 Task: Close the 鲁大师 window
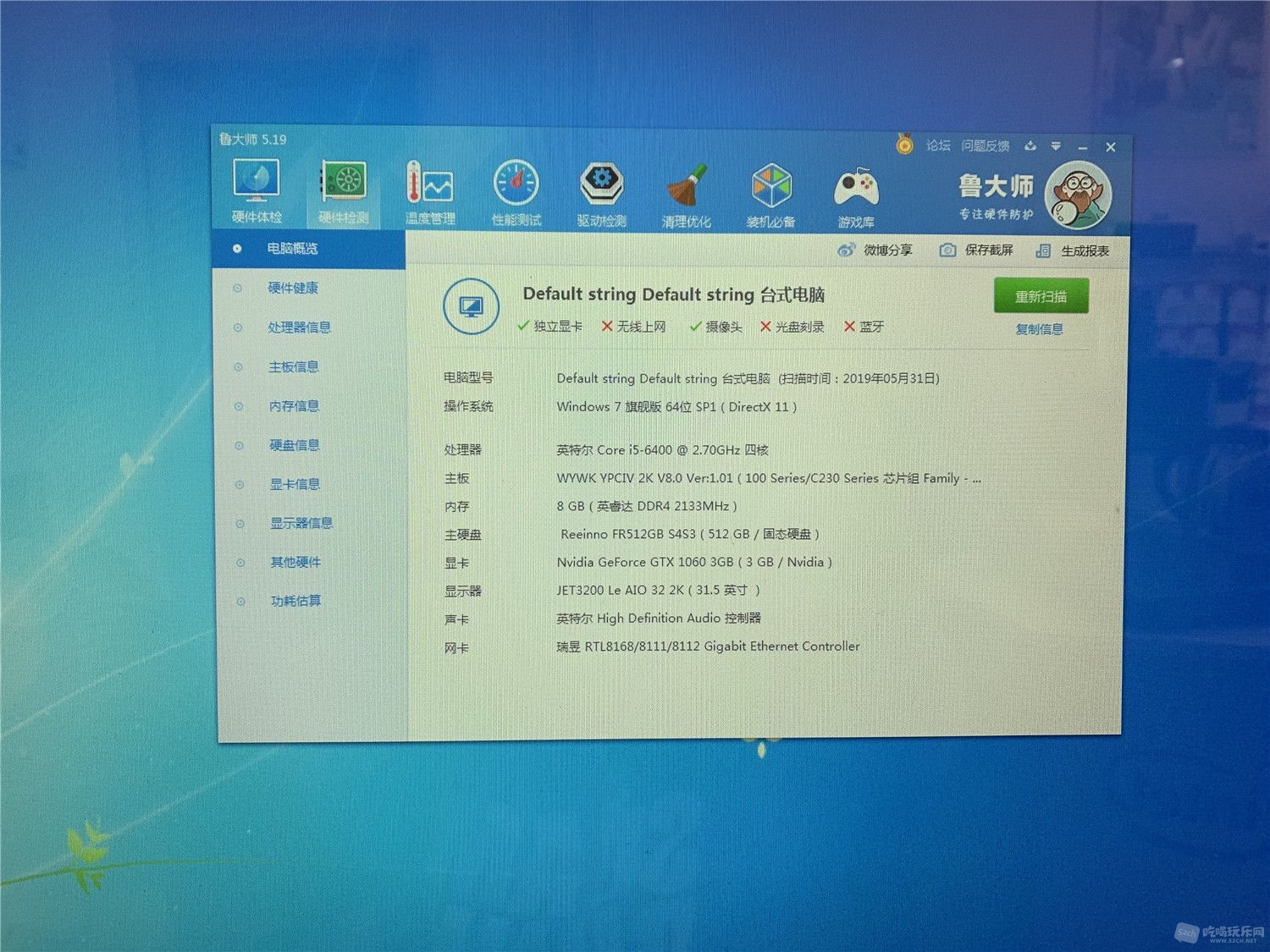point(1111,147)
